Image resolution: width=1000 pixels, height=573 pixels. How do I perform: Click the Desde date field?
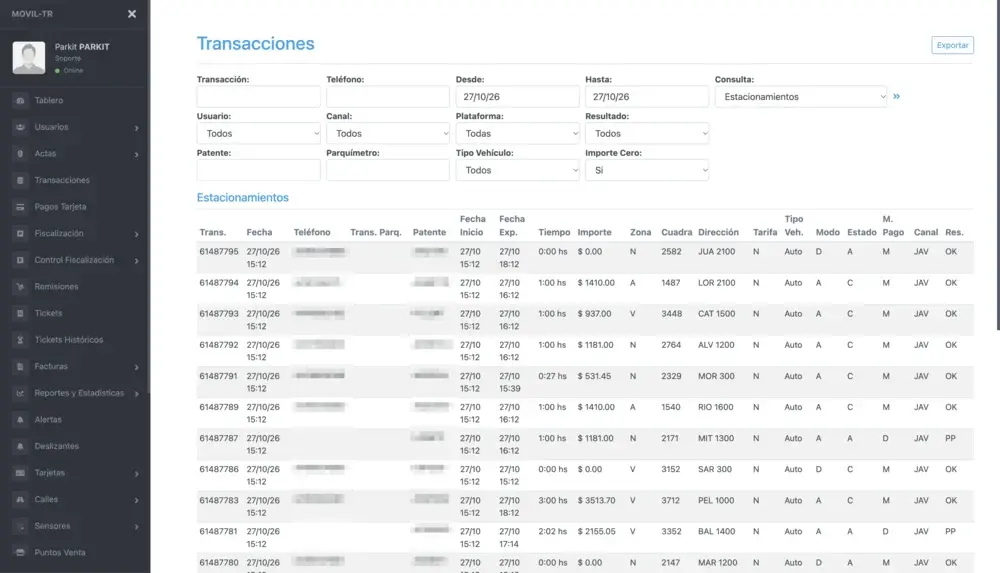pyautogui.click(x=517, y=97)
